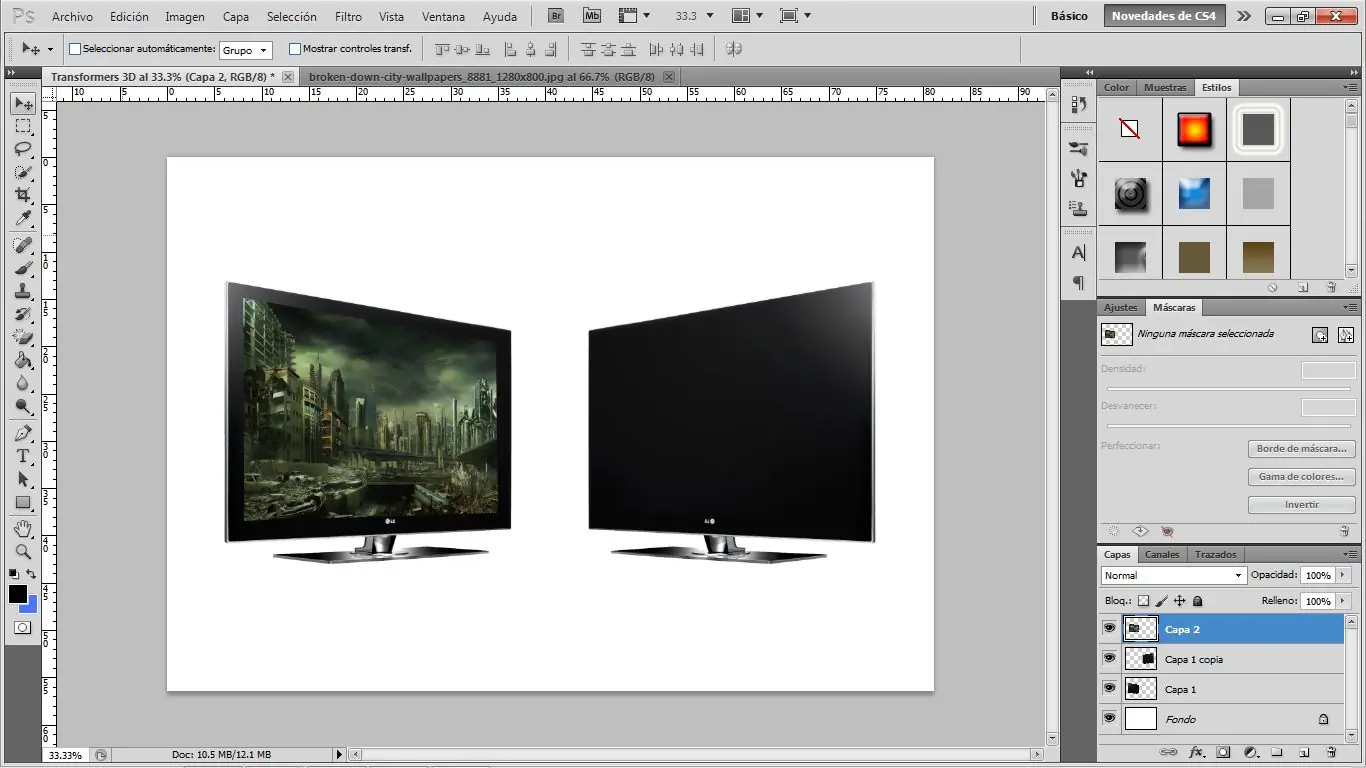Select the Rectangular Marquee tool
This screenshot has width=1366, height=768.
pyautogui.click(x=23, y=126)
